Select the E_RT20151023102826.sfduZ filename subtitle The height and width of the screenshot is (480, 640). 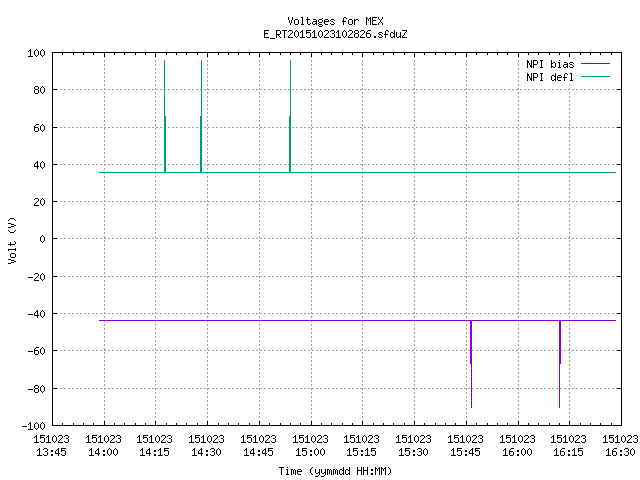[335, 34]
